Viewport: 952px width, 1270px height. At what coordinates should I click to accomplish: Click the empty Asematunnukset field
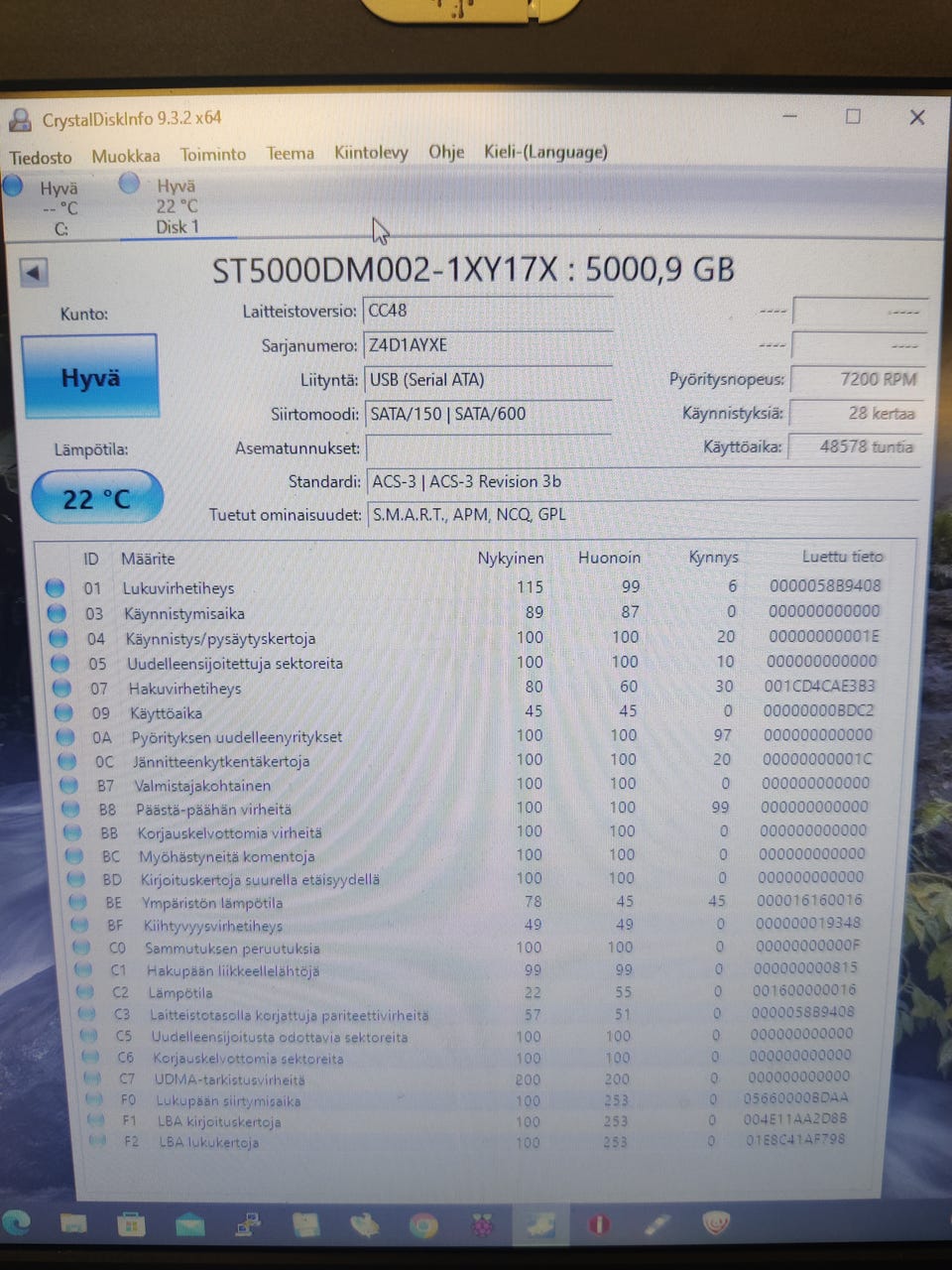[x=487, y=448]
